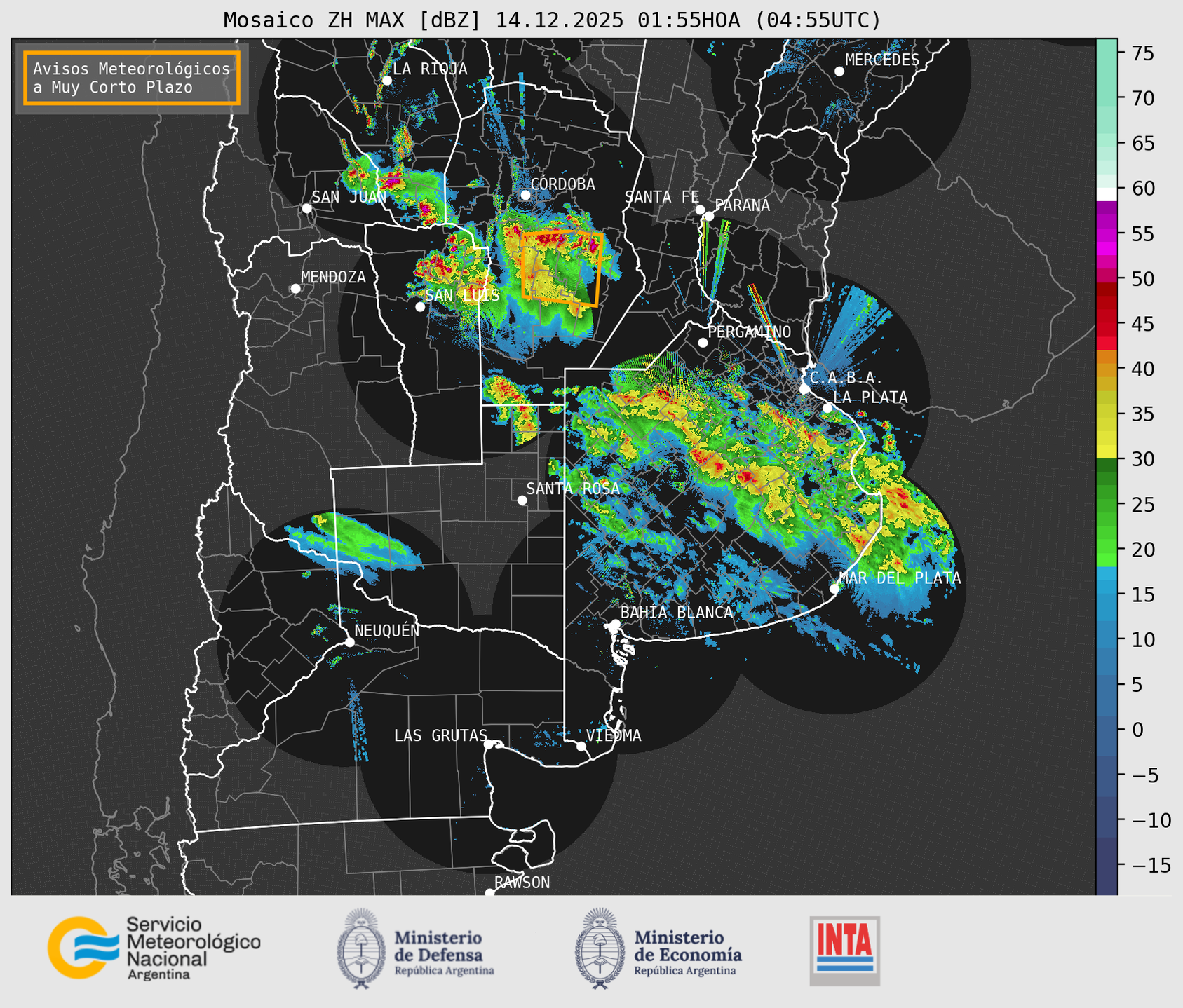The image size is (1183, 1008).
Task: Click the INTA logo
Action: (844, 951)
